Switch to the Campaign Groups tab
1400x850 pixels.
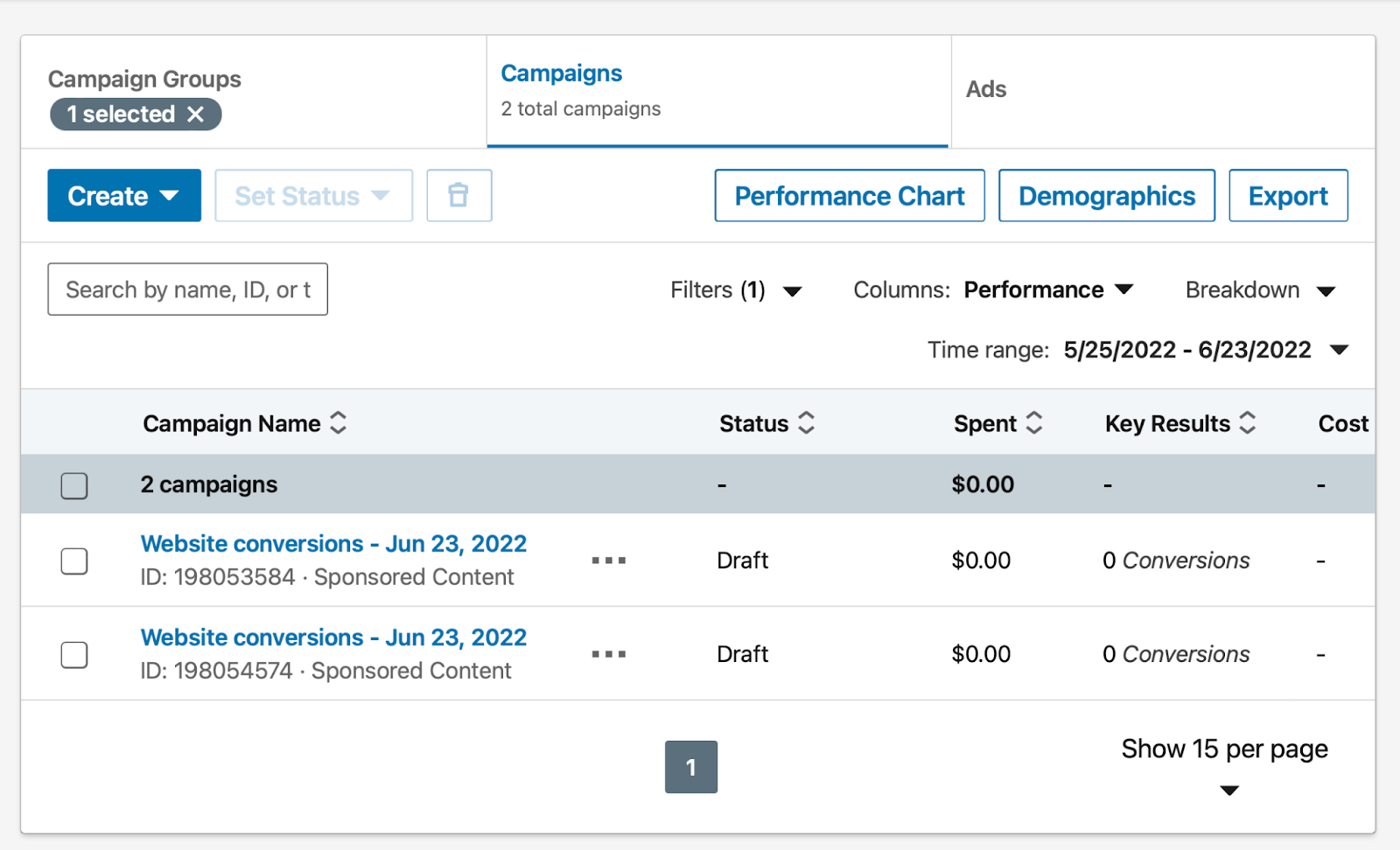143,79
